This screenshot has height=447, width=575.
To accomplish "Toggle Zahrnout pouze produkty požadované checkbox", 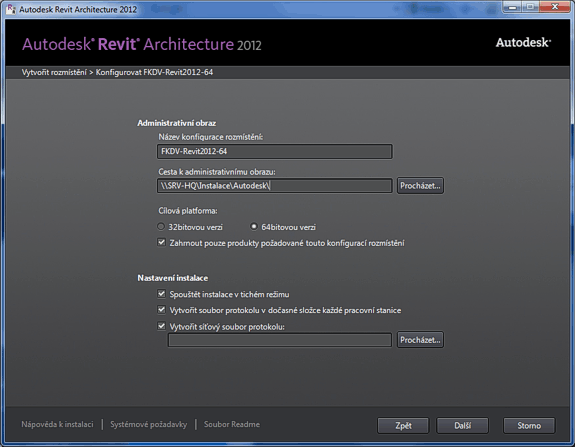I will pos(161,242).
